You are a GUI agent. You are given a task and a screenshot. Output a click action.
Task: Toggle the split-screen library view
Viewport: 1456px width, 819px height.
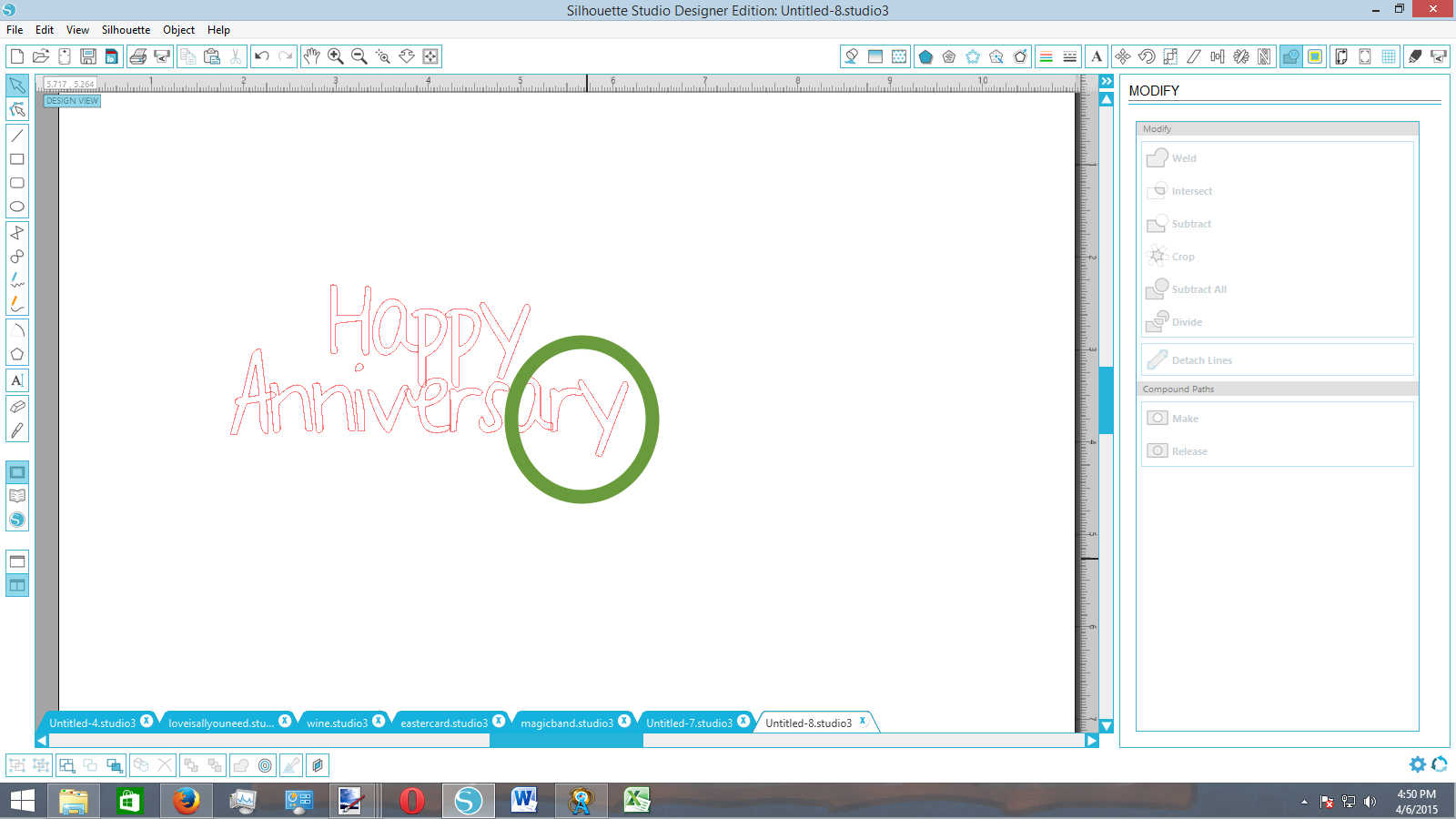click(17, 585)
